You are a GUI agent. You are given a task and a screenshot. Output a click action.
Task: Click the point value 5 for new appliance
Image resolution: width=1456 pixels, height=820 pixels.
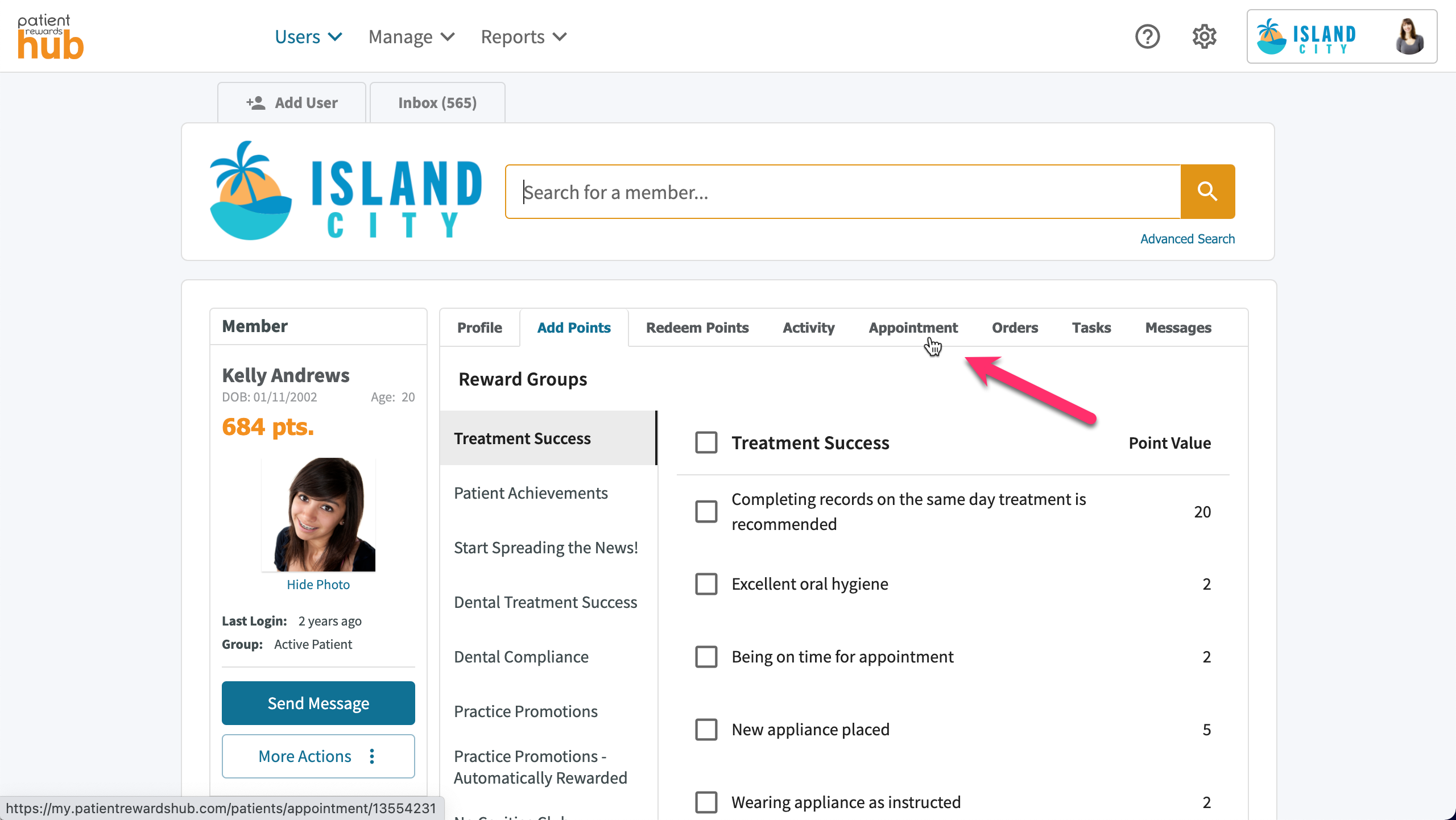tap(1206, 729)
